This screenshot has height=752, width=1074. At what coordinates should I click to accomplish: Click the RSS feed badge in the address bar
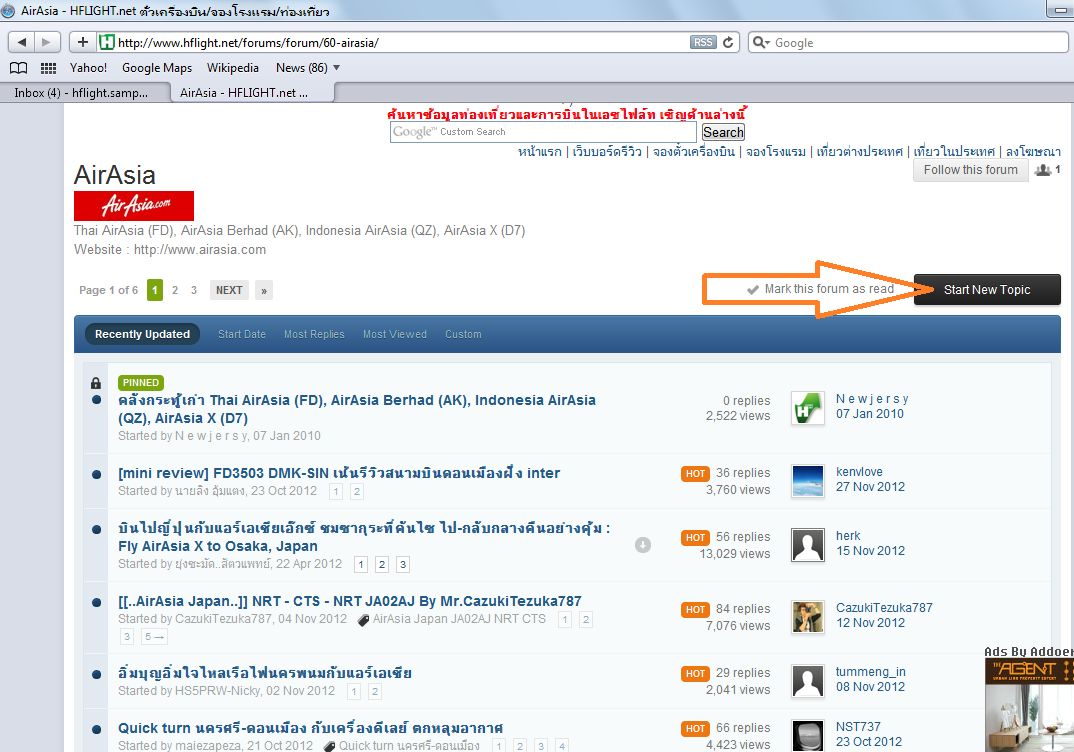click(703, 42)
